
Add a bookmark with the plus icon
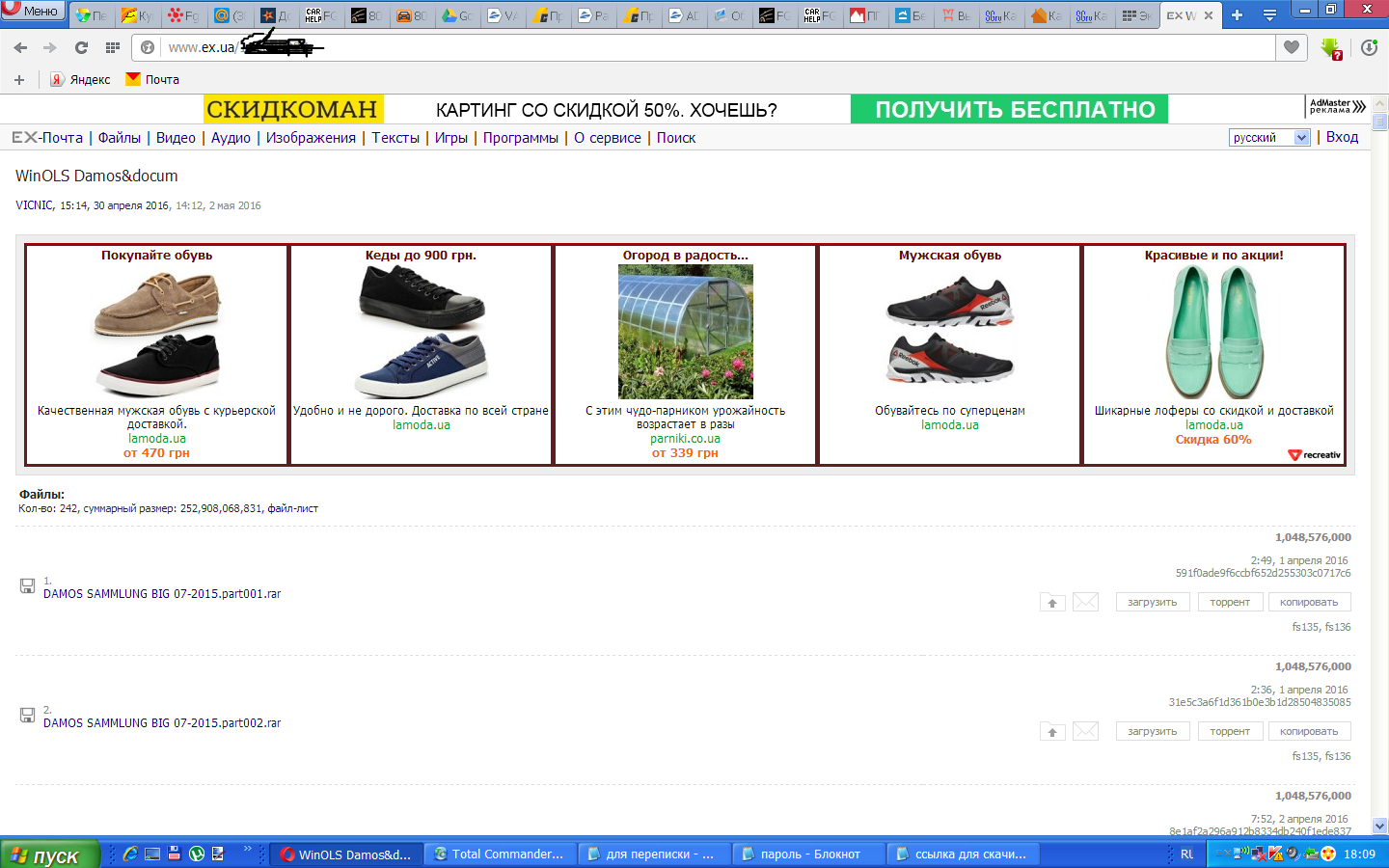19,79
